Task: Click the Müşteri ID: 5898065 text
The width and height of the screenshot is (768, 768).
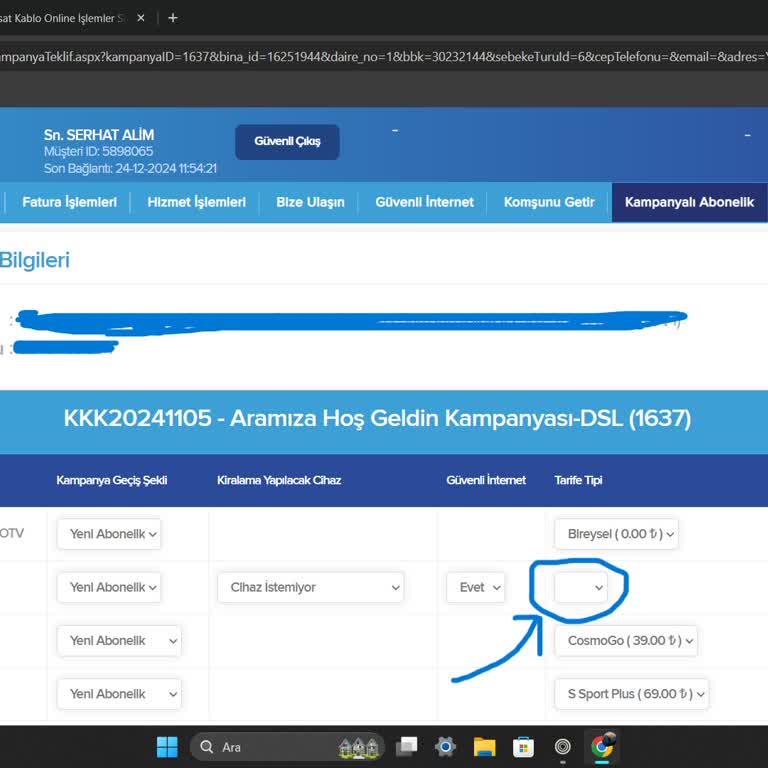Action: pyautogui.click(x=98, y=151)
